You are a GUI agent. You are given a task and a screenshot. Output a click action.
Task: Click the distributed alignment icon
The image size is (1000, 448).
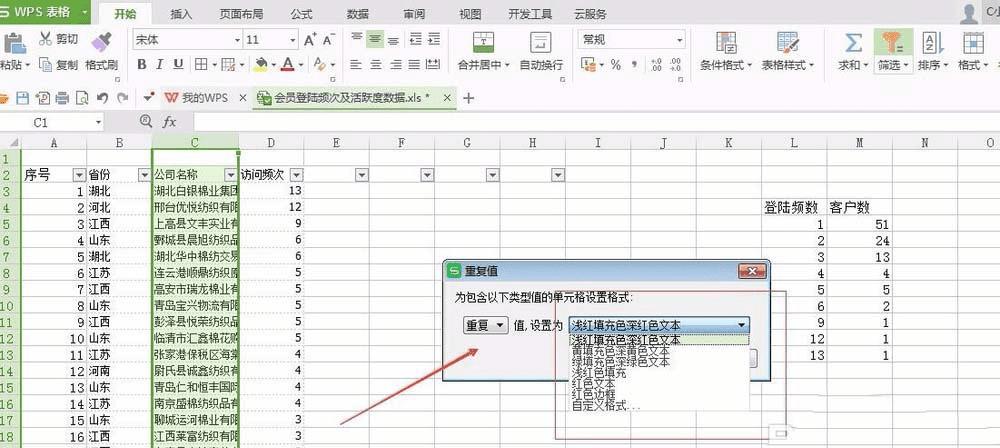[x=434, y=64]
